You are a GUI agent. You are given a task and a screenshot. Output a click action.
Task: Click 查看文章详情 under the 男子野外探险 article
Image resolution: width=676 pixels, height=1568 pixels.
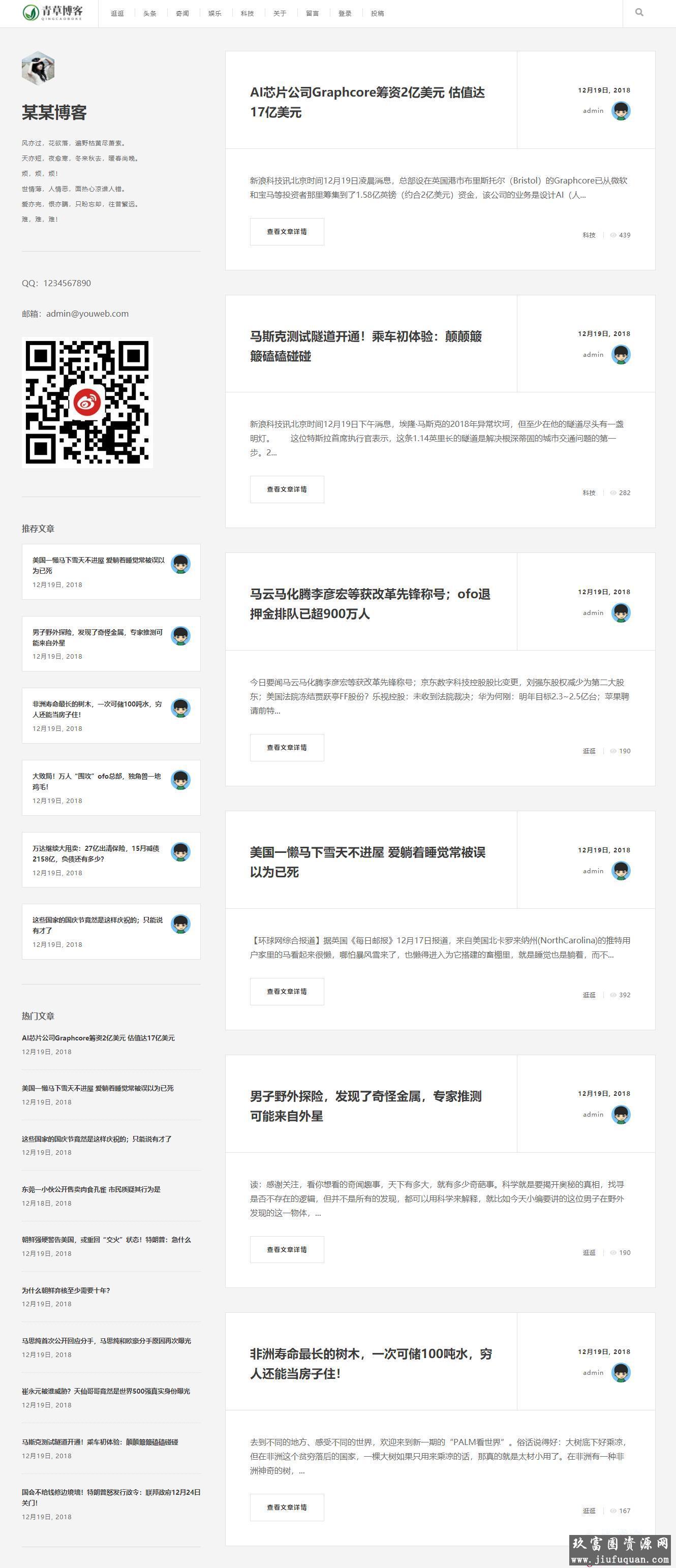pyautogui.click(x=287, y=1250)
